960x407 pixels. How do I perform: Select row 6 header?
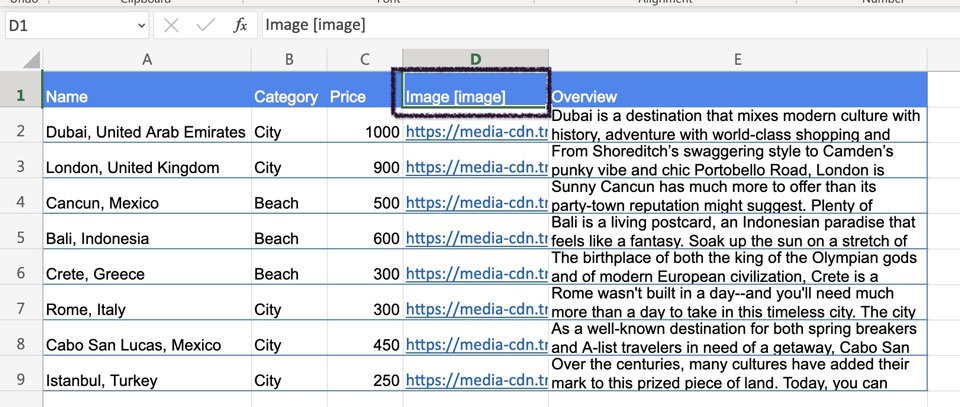pos(21,267)
